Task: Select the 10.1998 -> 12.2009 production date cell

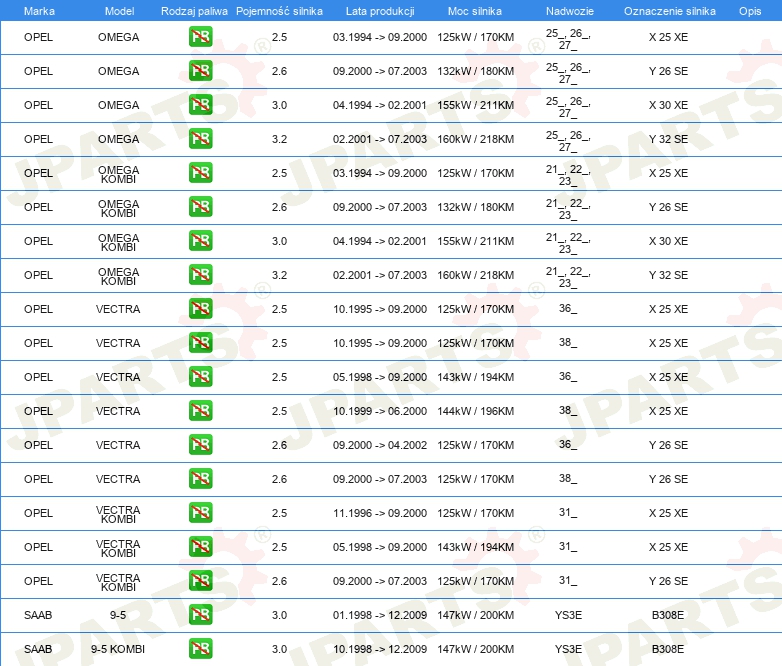Action: 380,649
